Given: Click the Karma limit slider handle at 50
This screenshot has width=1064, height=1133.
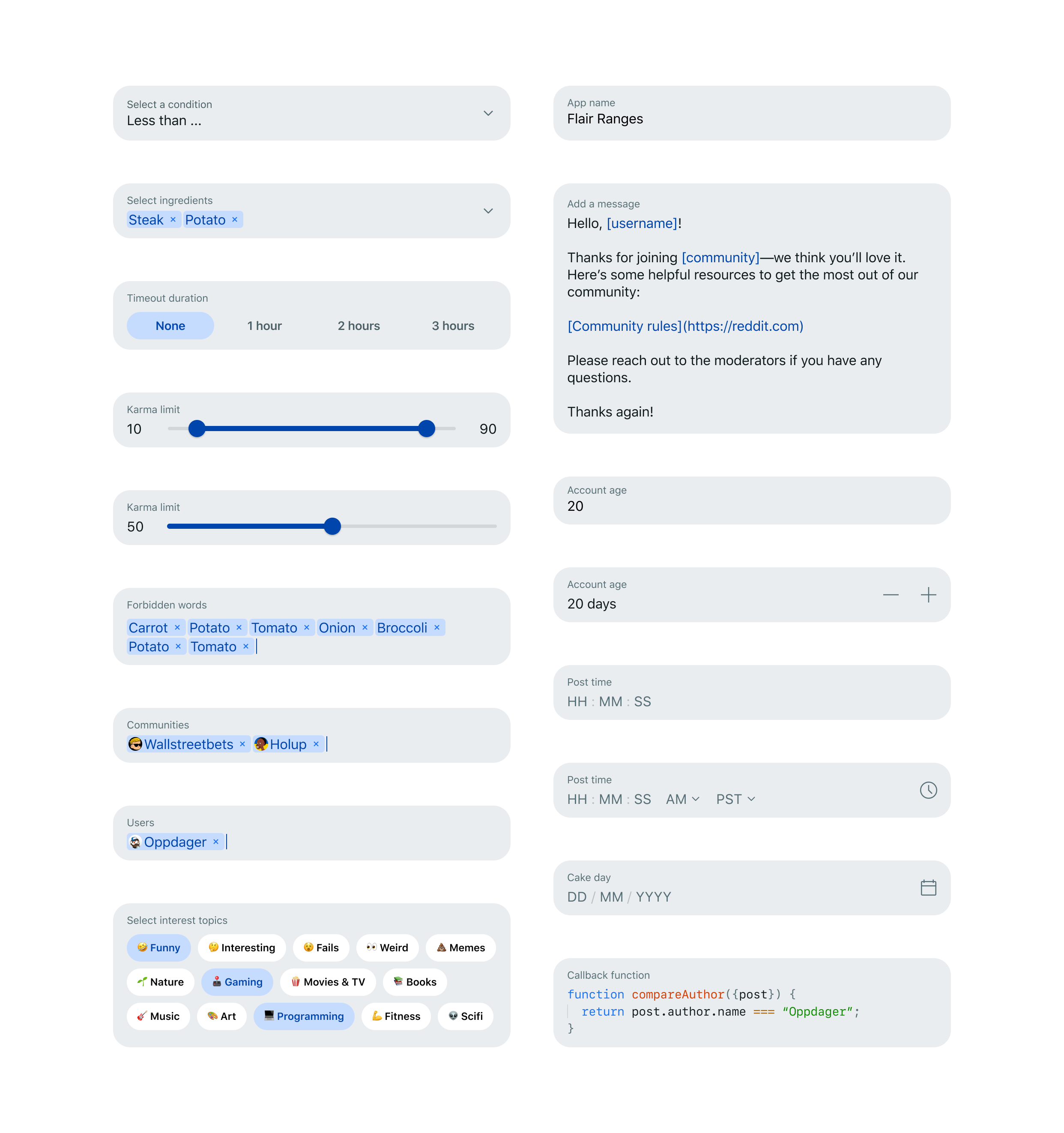Looking at the screenshot, I should pos(332,526).
